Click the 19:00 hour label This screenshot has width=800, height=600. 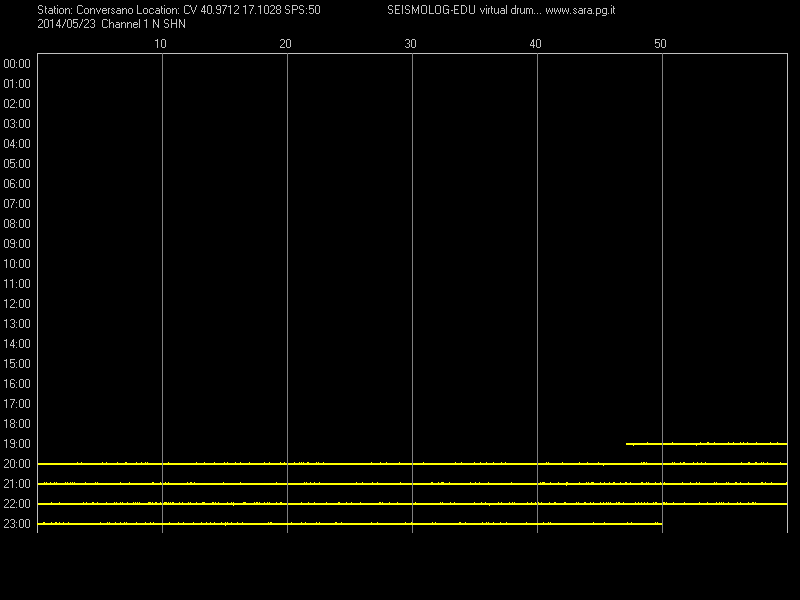[17, 444]
